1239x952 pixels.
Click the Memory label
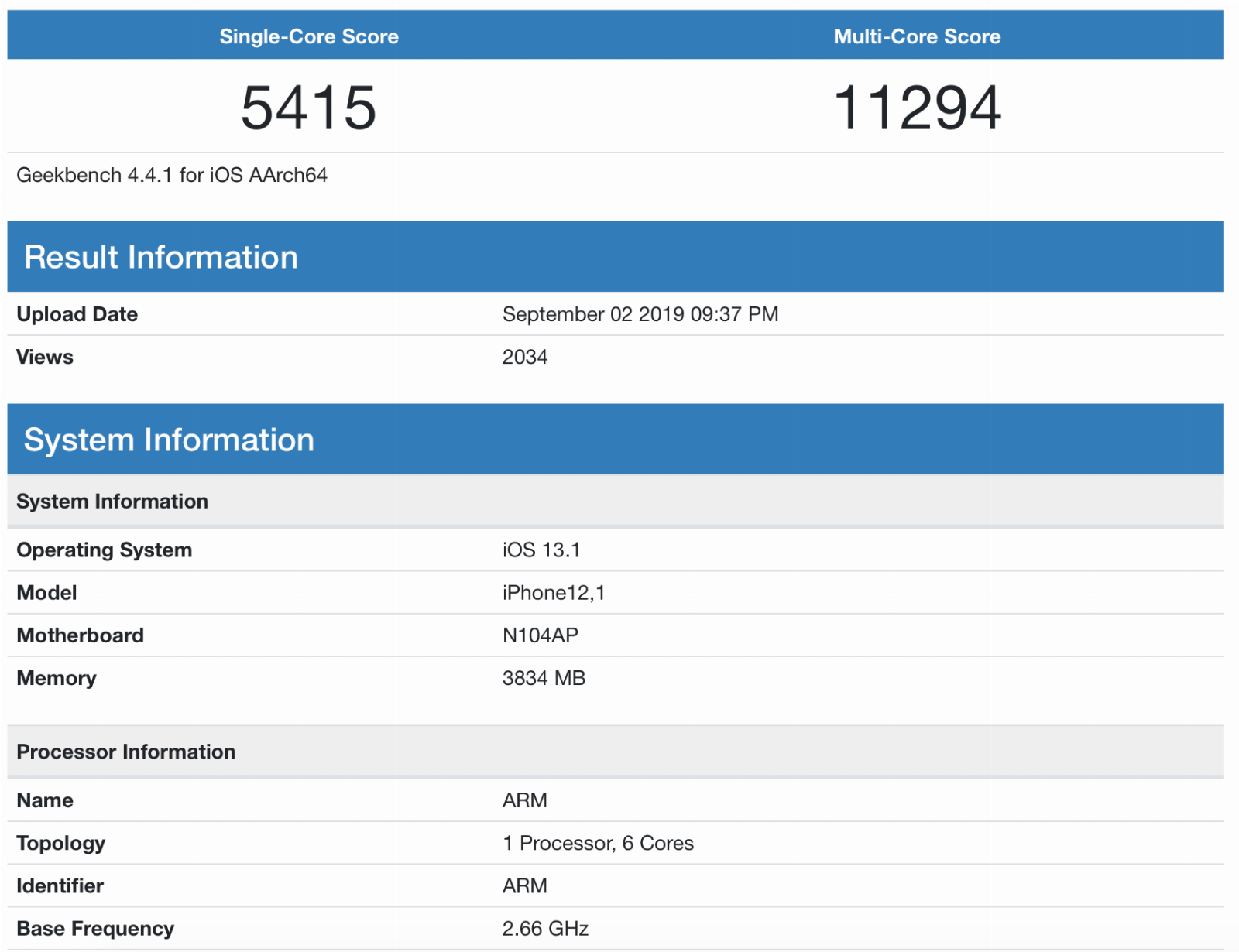pyautogui.click(x=57, y=678)
